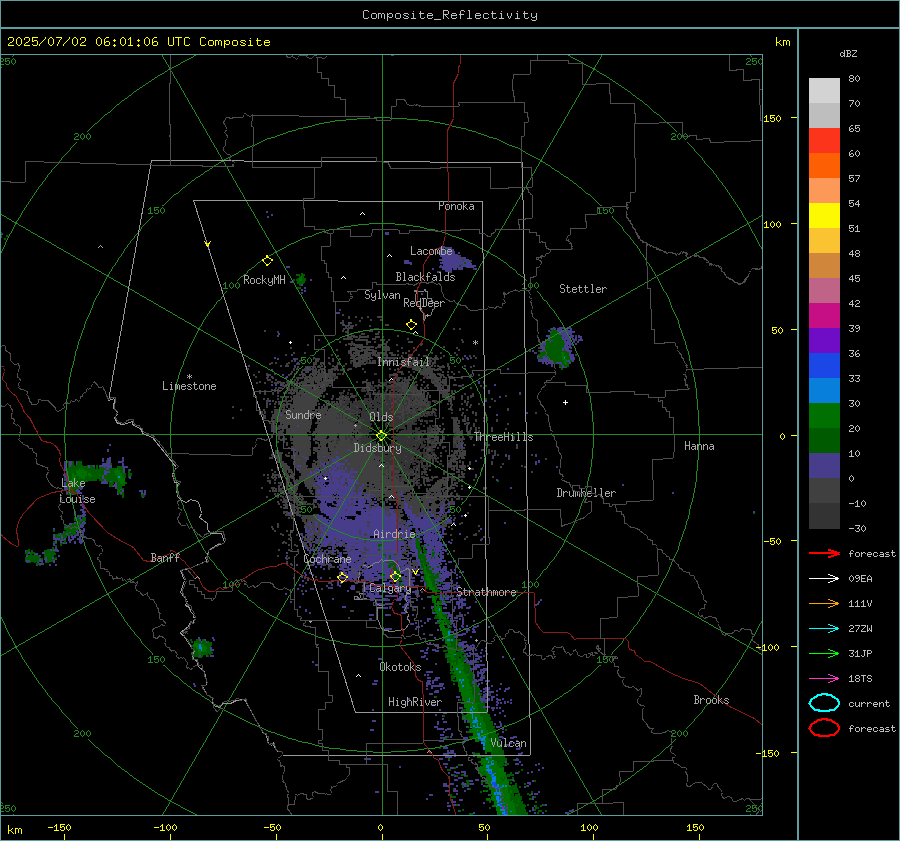The image size is (900, 841).
Task: Pick the yellow 54-51 dBZ swatch
Action: pos(824,215)
